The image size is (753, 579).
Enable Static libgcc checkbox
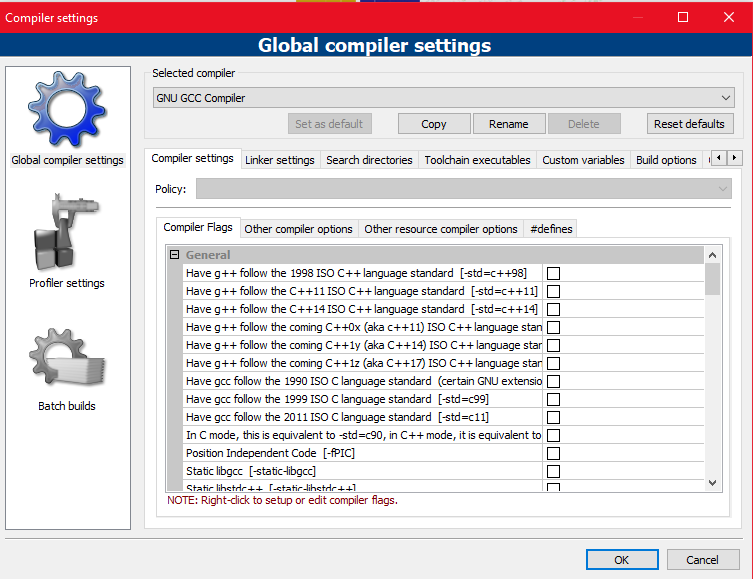pos(553,471)
